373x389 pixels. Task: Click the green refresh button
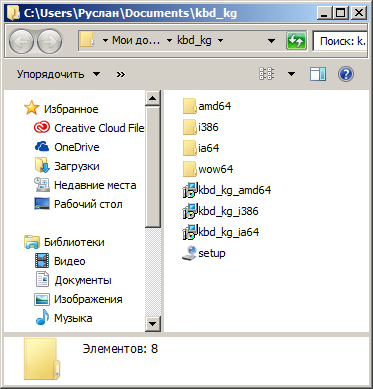(x=296, y=41)
